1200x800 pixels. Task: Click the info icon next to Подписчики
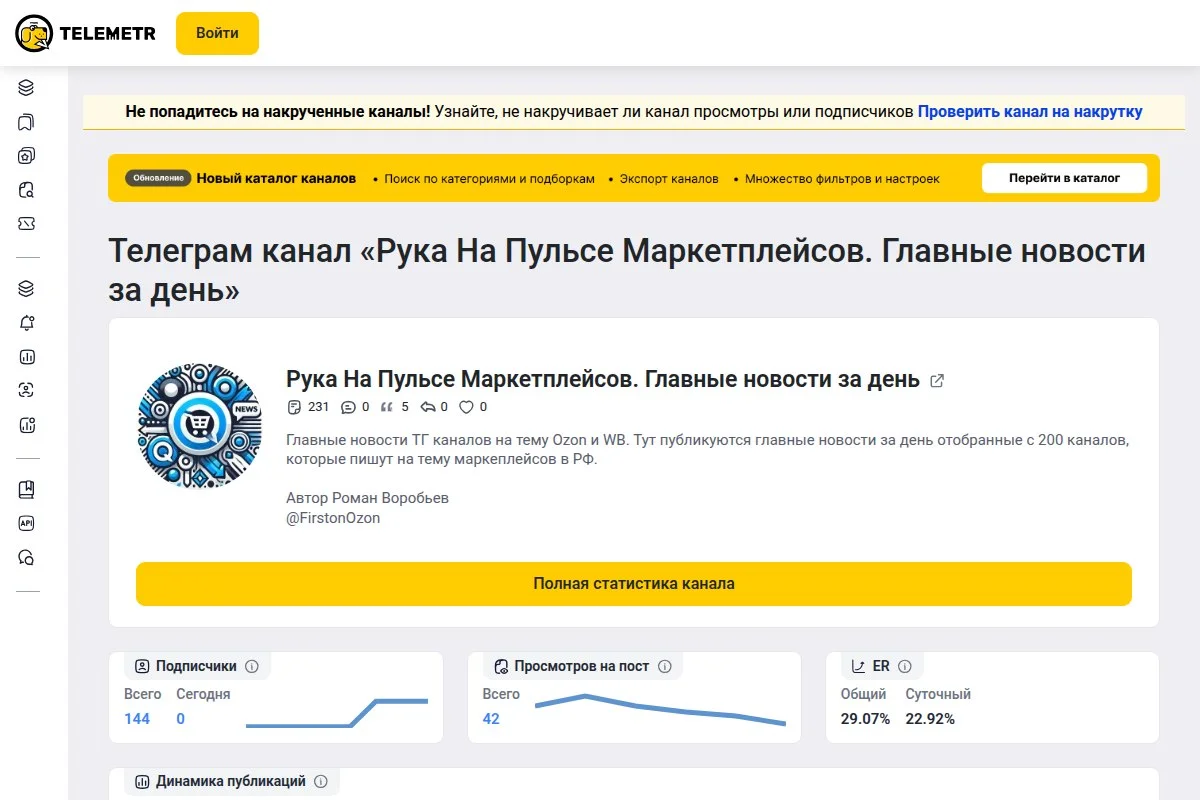(x=252, y=666)
